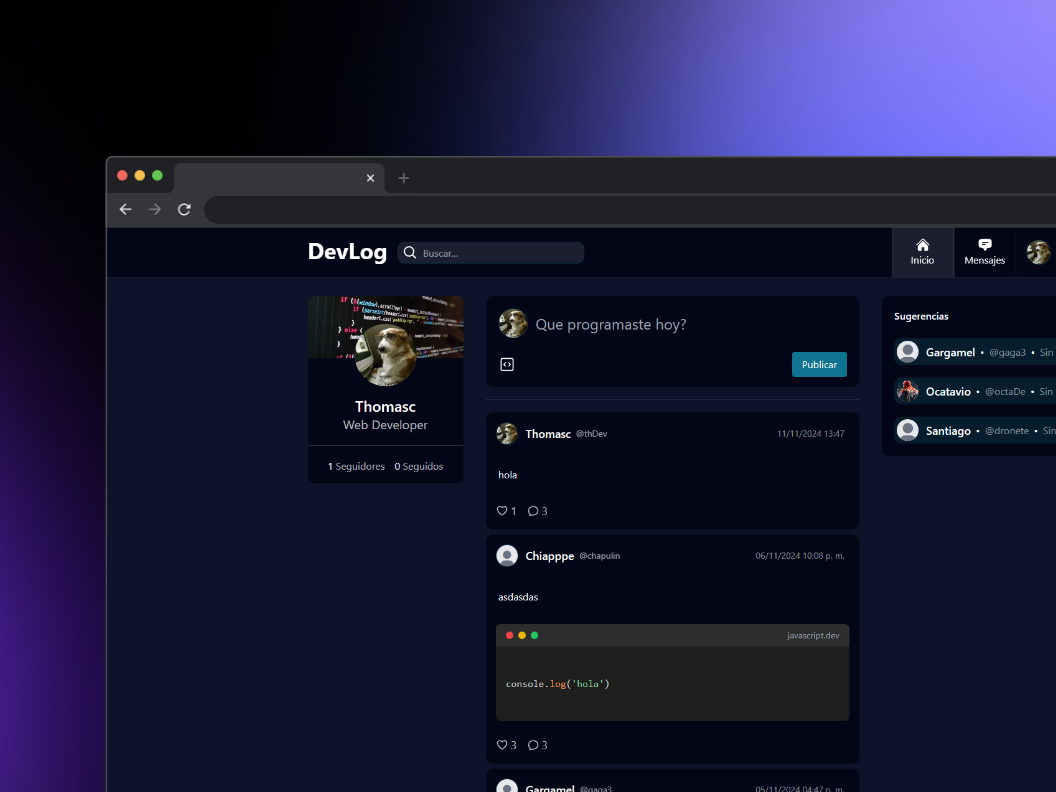Click the DevLog logo
This screenshot has width=1056, height=792.
pyautogui.click(x=348, y=252)
